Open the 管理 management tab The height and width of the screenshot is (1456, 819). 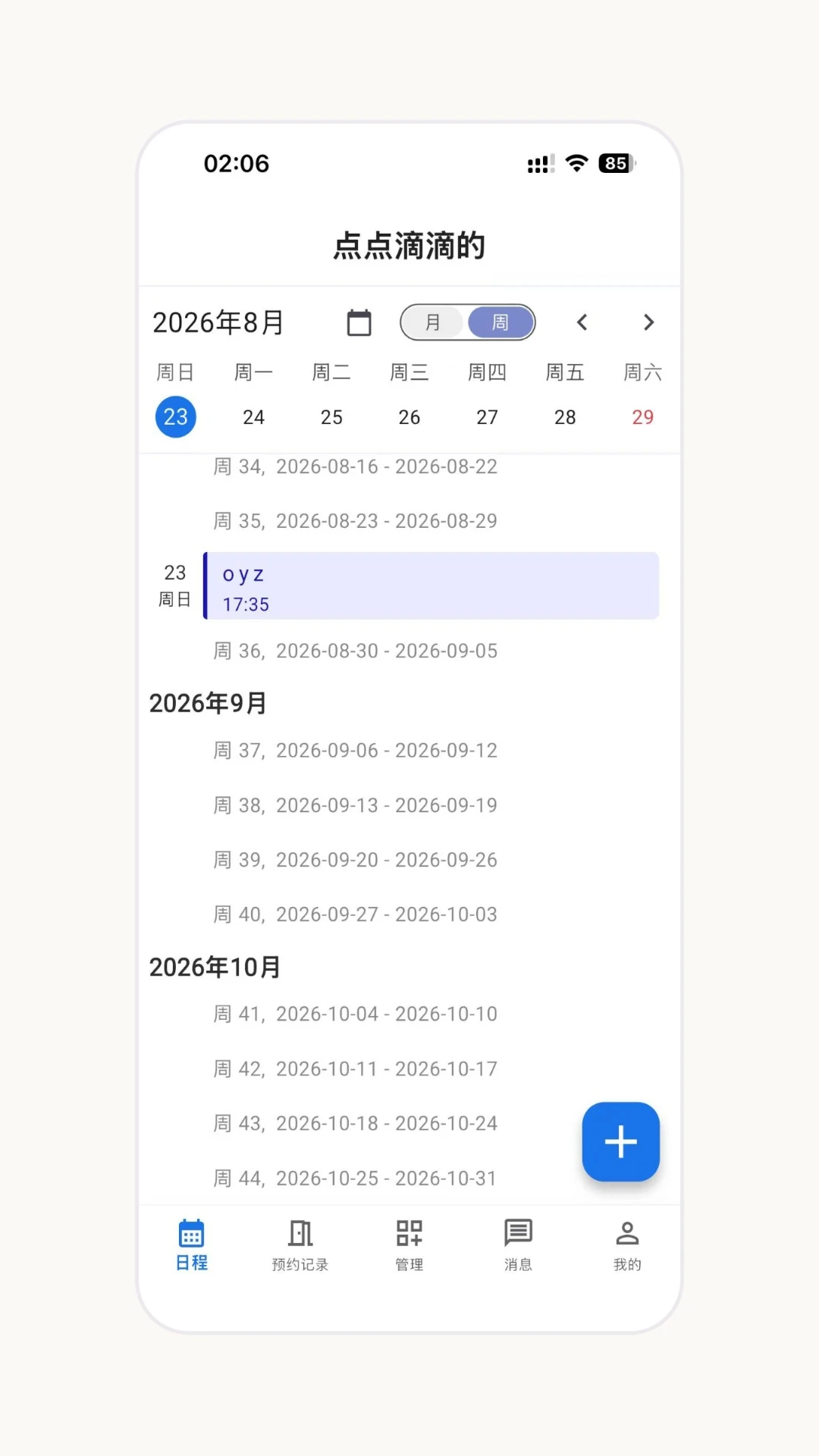409,1244
